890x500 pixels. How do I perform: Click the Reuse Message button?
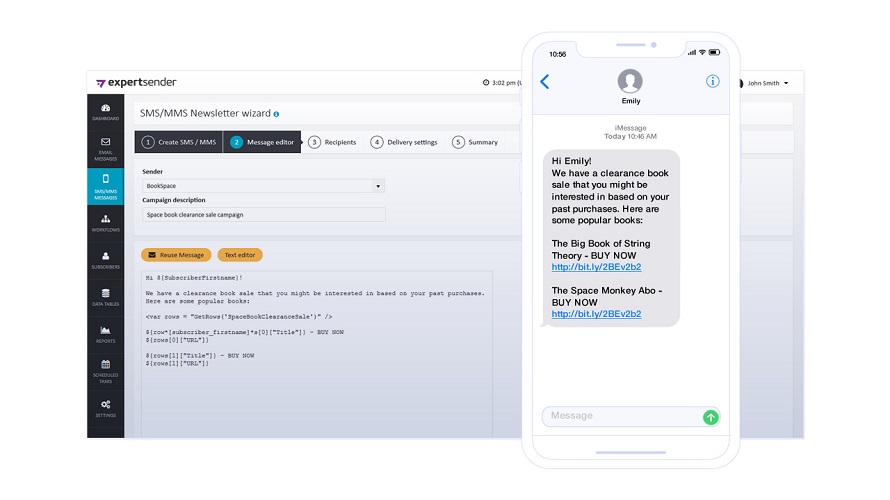(x=176, y=255)
